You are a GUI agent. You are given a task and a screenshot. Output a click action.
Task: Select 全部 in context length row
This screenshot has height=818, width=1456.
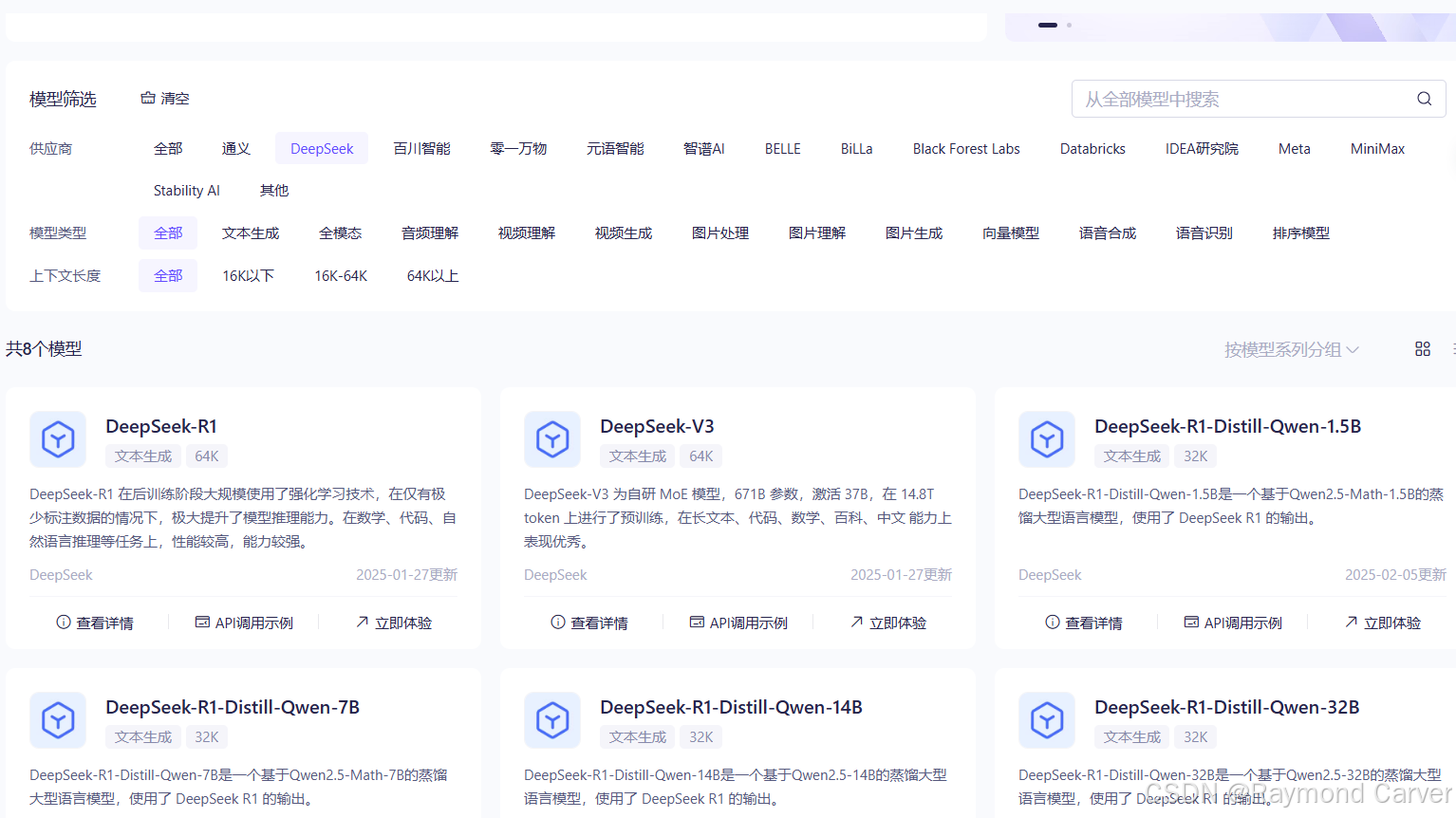pos(168,275)
